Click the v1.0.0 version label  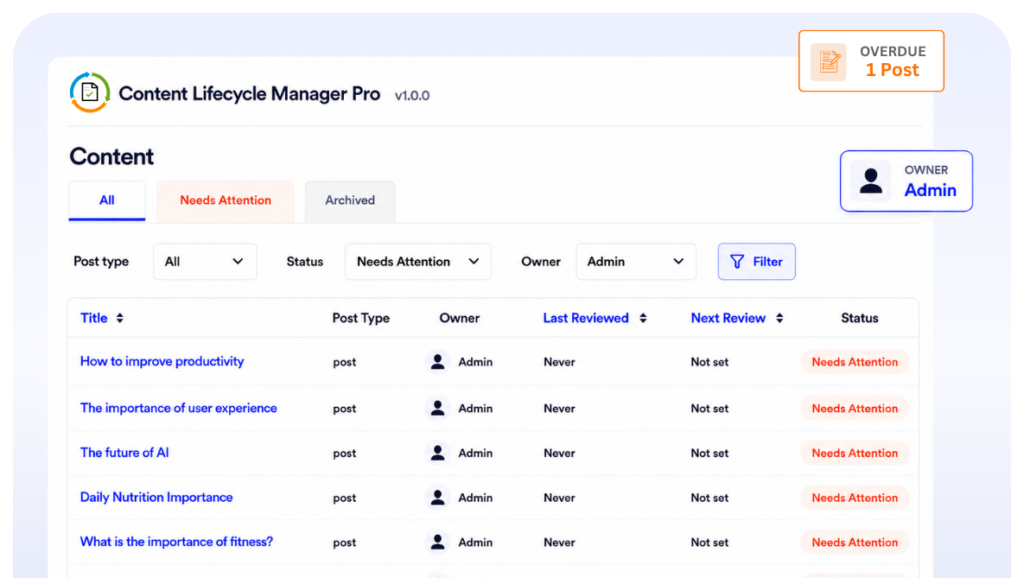(412, 95)
